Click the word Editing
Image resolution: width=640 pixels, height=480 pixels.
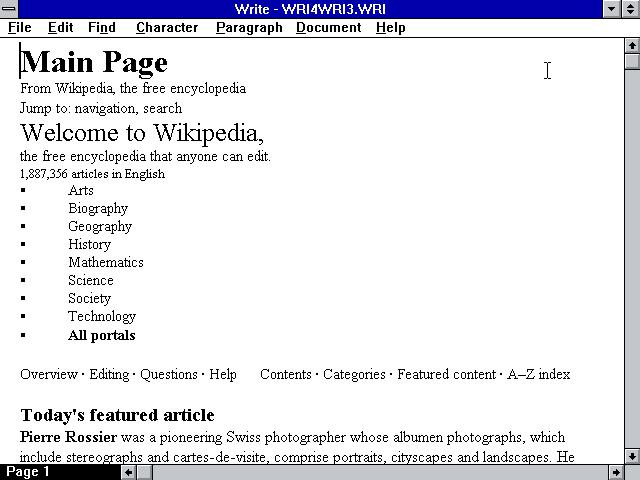pos(109,374)
